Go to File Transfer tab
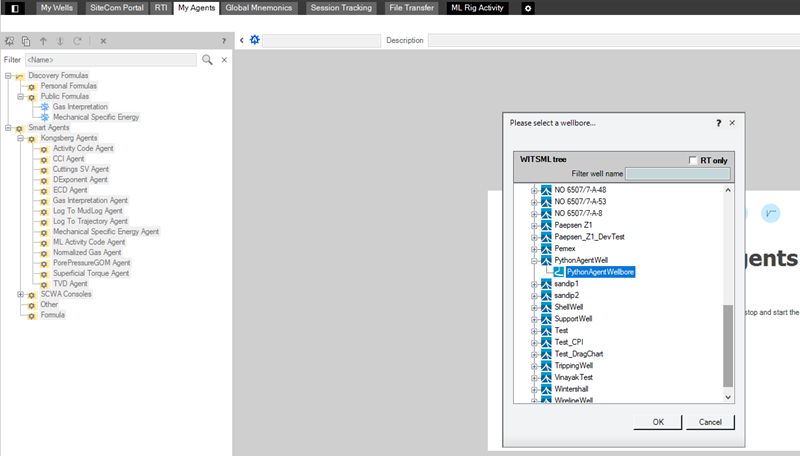 click(411, 8)
